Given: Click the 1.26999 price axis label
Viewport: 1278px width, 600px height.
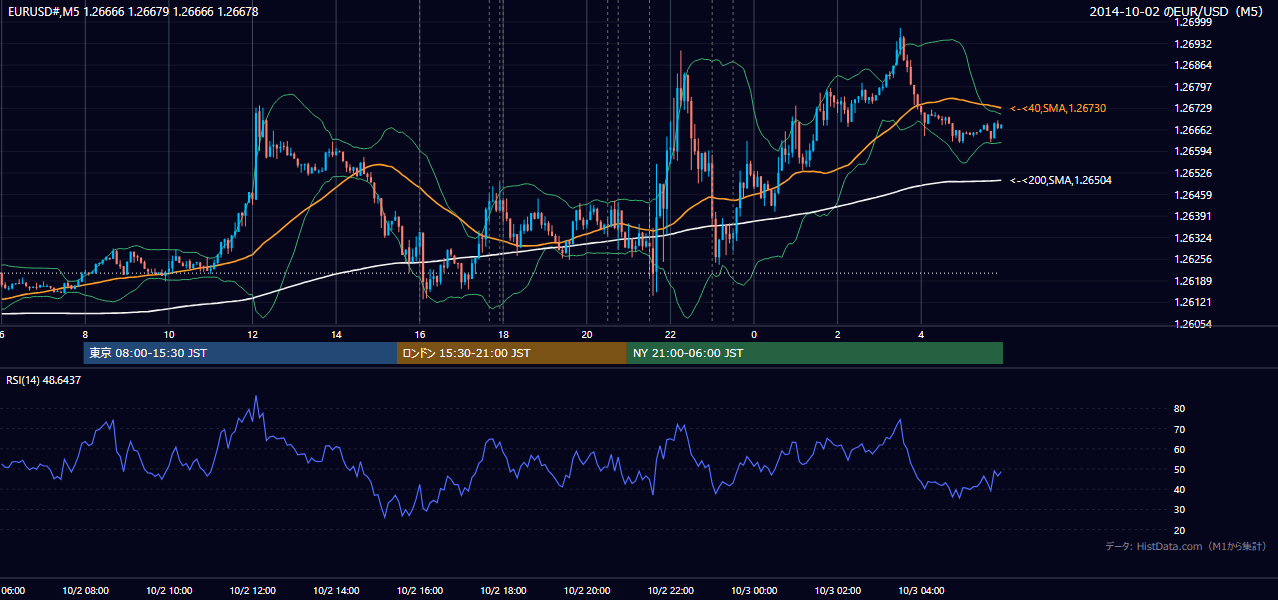Looking at the screenshot, I should coord(1193,23).
